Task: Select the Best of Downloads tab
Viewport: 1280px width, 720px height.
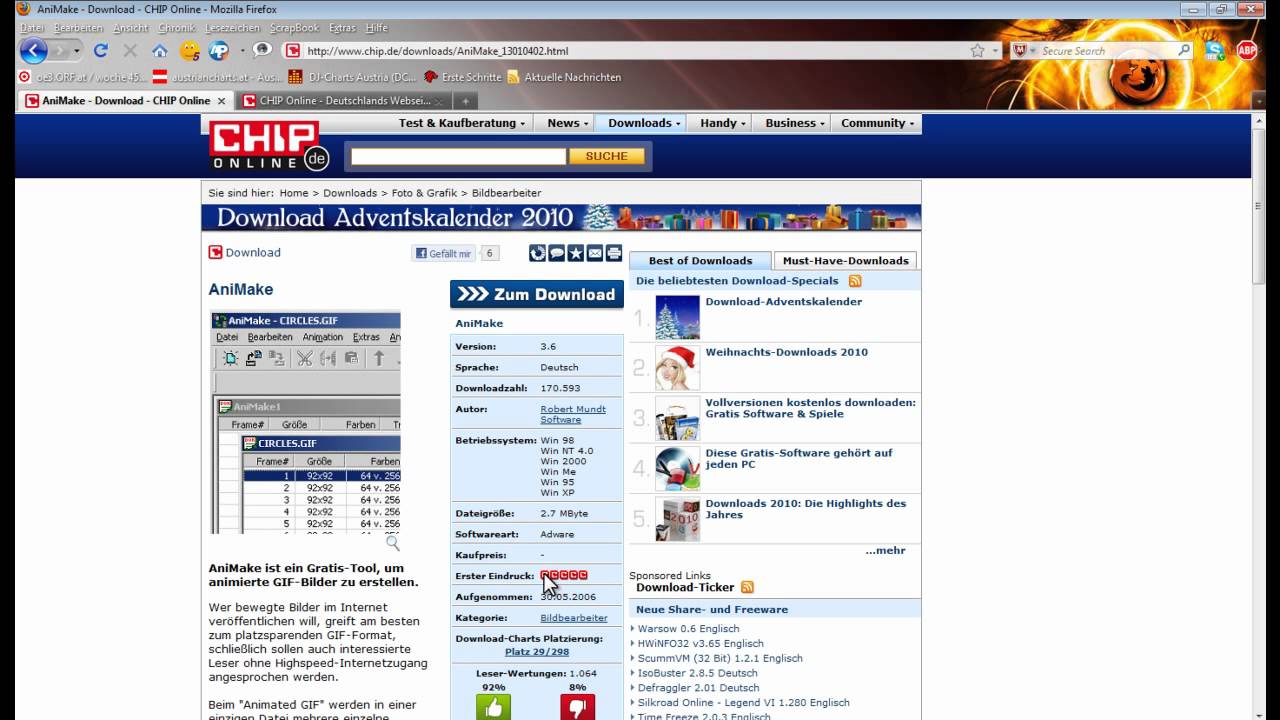Action: (x=700, y=261)
